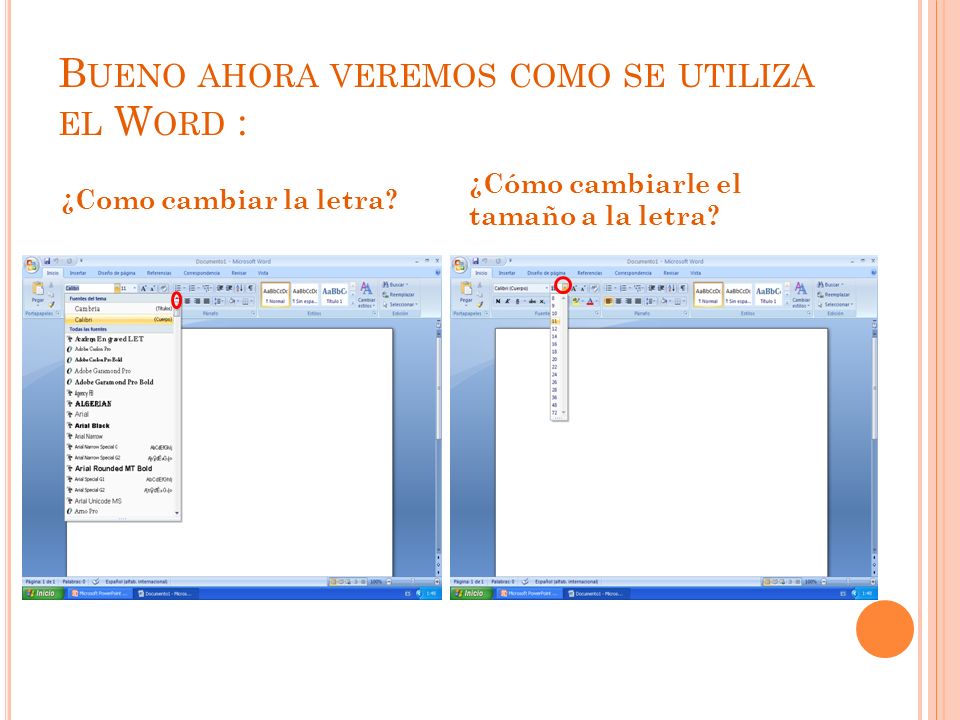Viewport: 960px width, 720px height.
Task: Apply the Normal style in the size-list window
Action: [708, 294]
